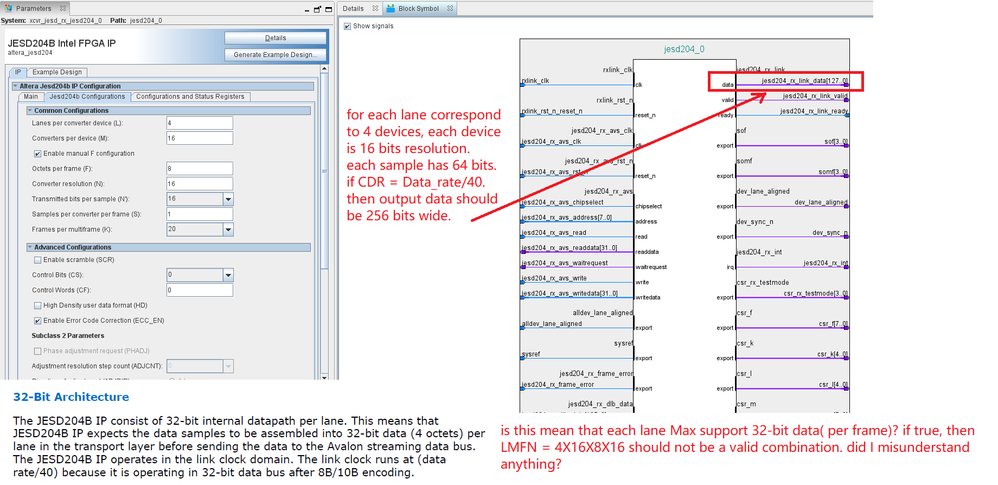This screenshot has width=998, height=485.
Task: Select the jesd204_rx_avs_writedata[31..0] signal
Action: [569, 293]
